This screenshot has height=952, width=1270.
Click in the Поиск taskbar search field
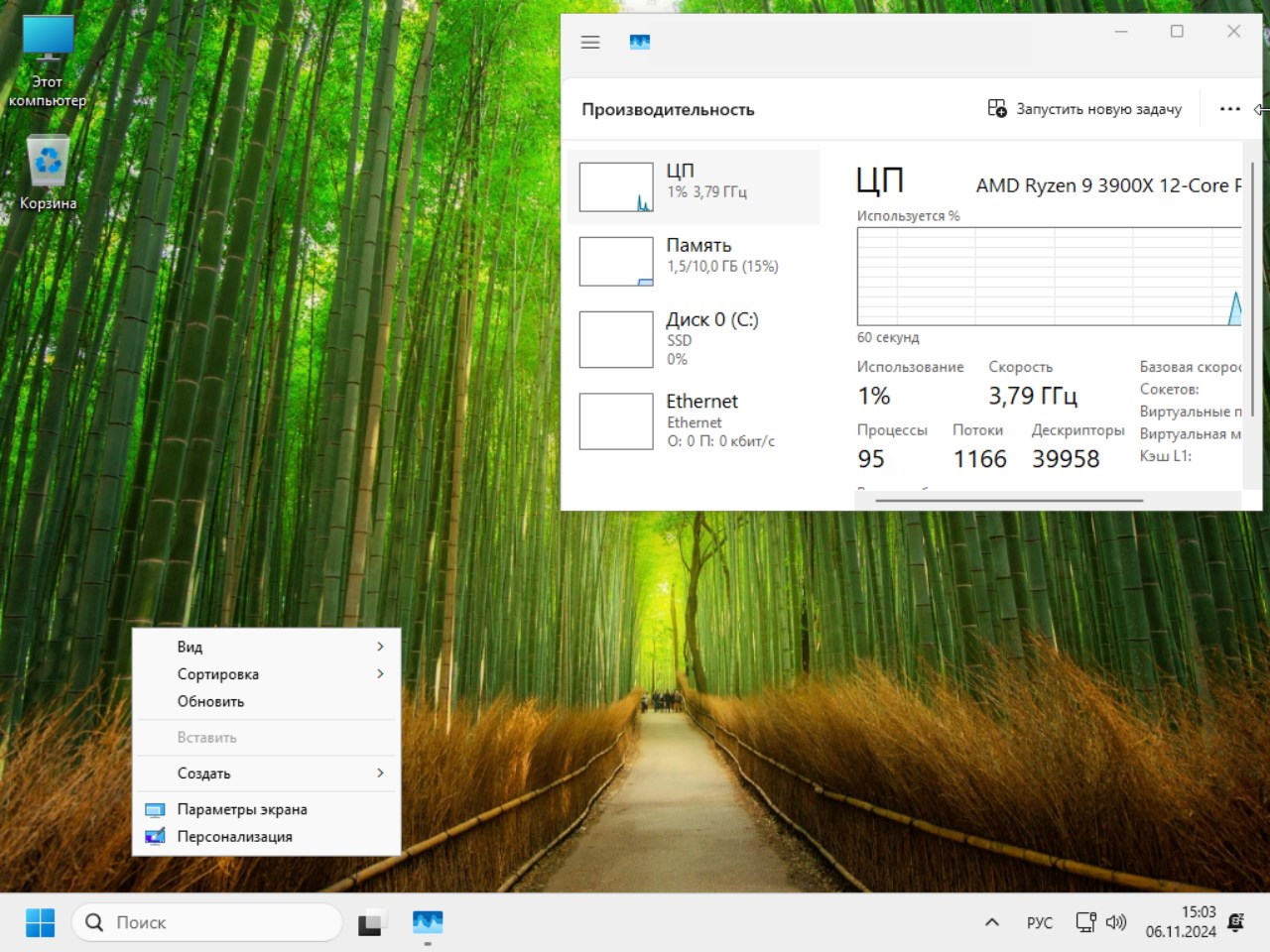click(218, 922)
